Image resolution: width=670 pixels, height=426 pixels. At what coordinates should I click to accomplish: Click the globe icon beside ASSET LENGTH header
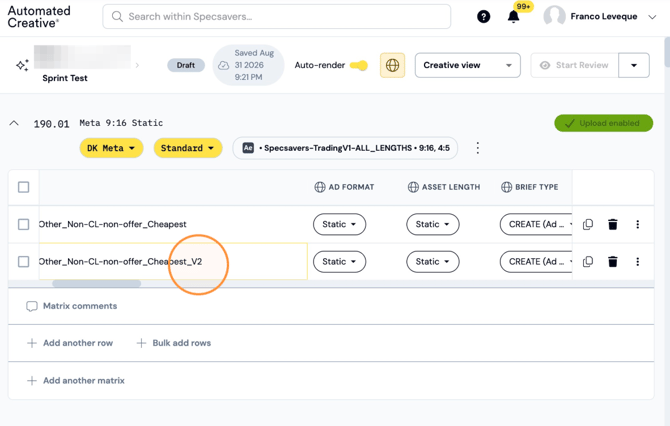[x=413, y=187]
